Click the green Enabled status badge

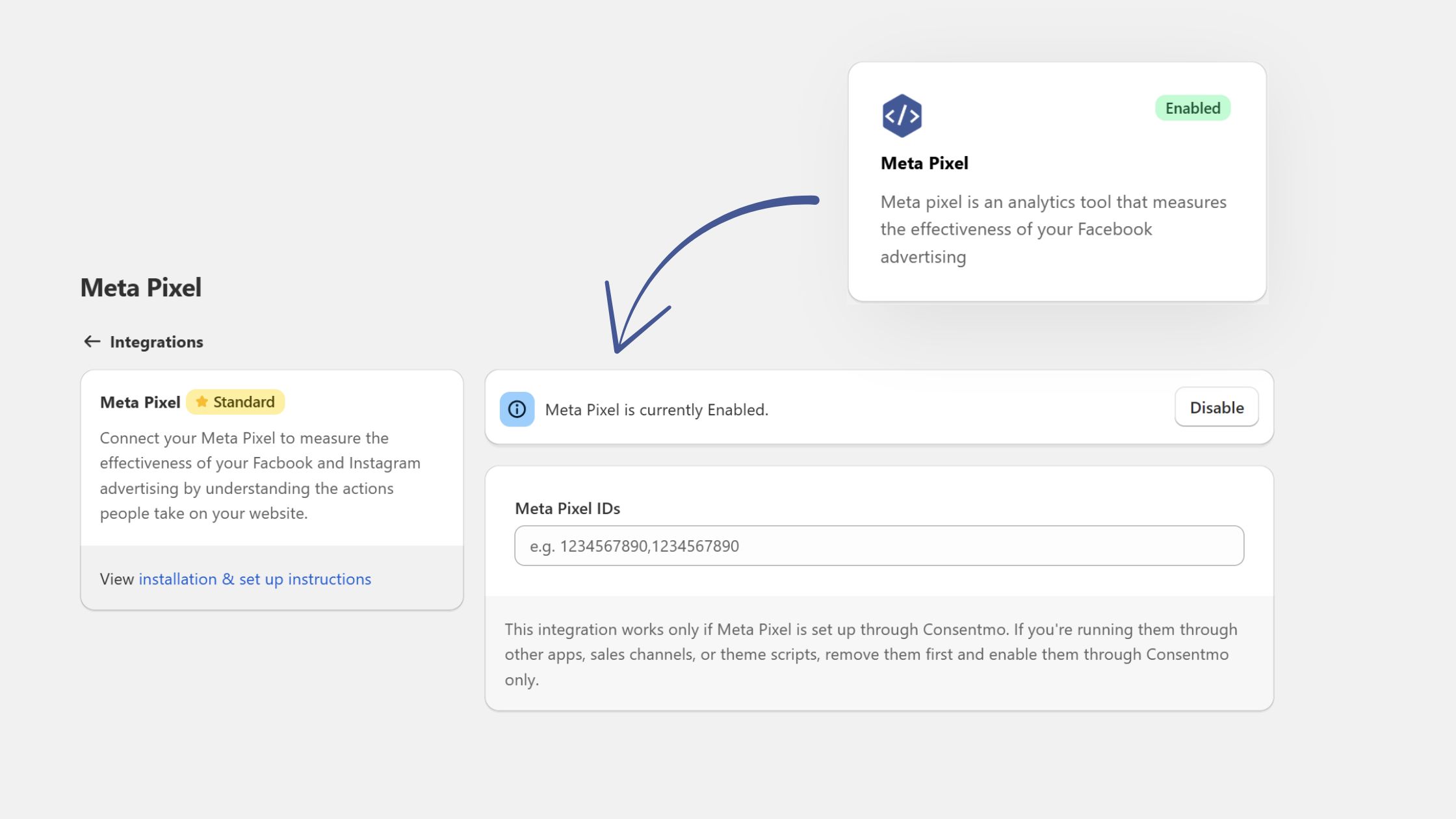tap(1193, 108)
